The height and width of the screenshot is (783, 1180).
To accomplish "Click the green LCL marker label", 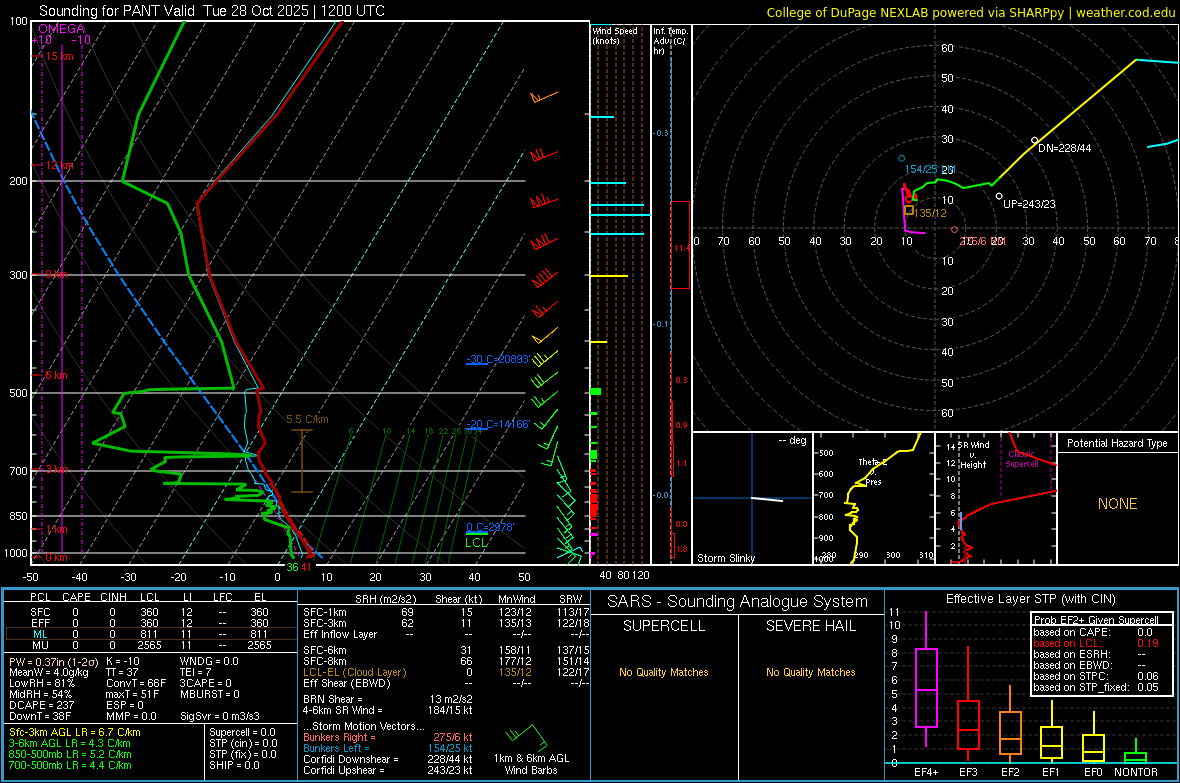I will (x=476, y=542).
